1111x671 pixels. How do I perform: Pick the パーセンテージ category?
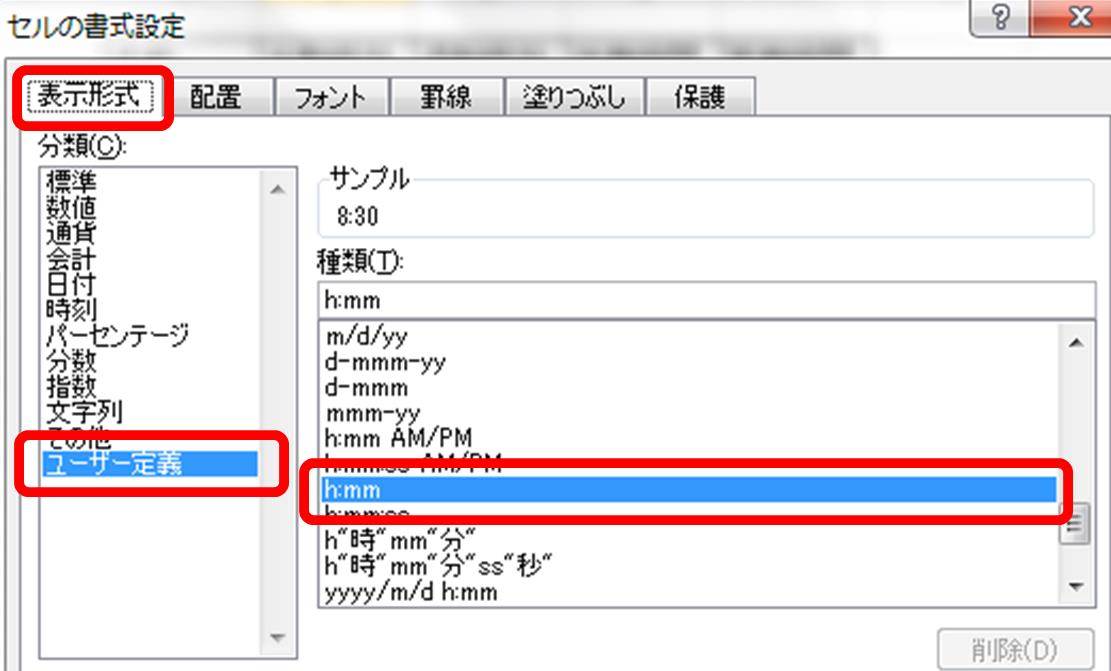tap(116, 334)
